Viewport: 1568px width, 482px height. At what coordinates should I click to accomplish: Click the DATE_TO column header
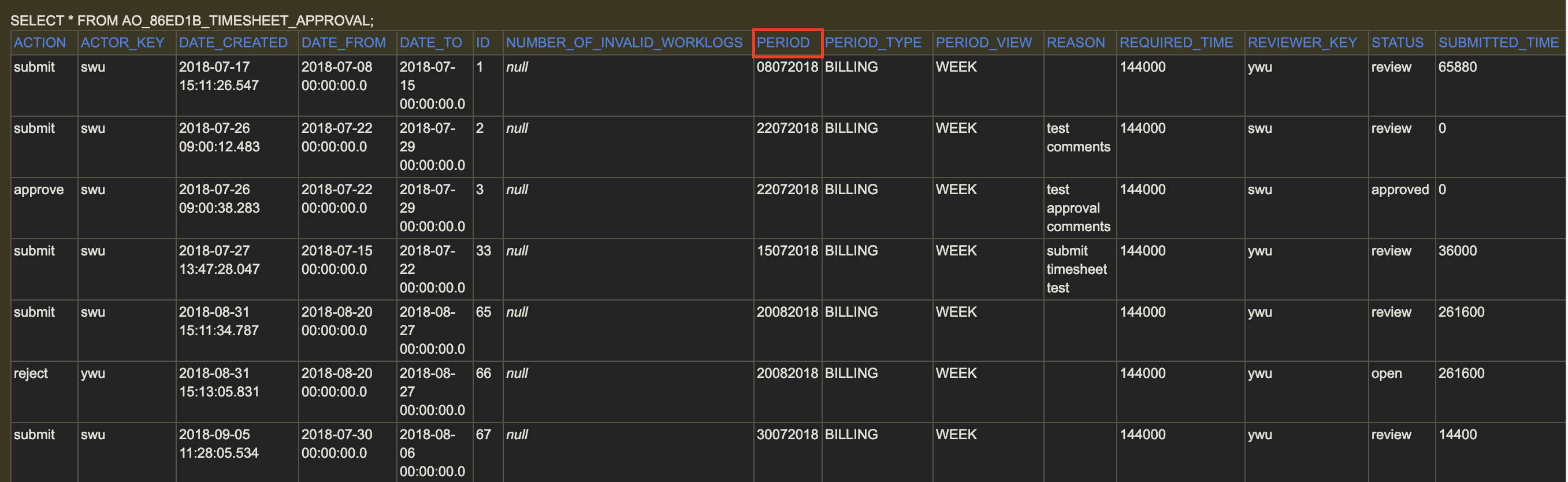430,43
